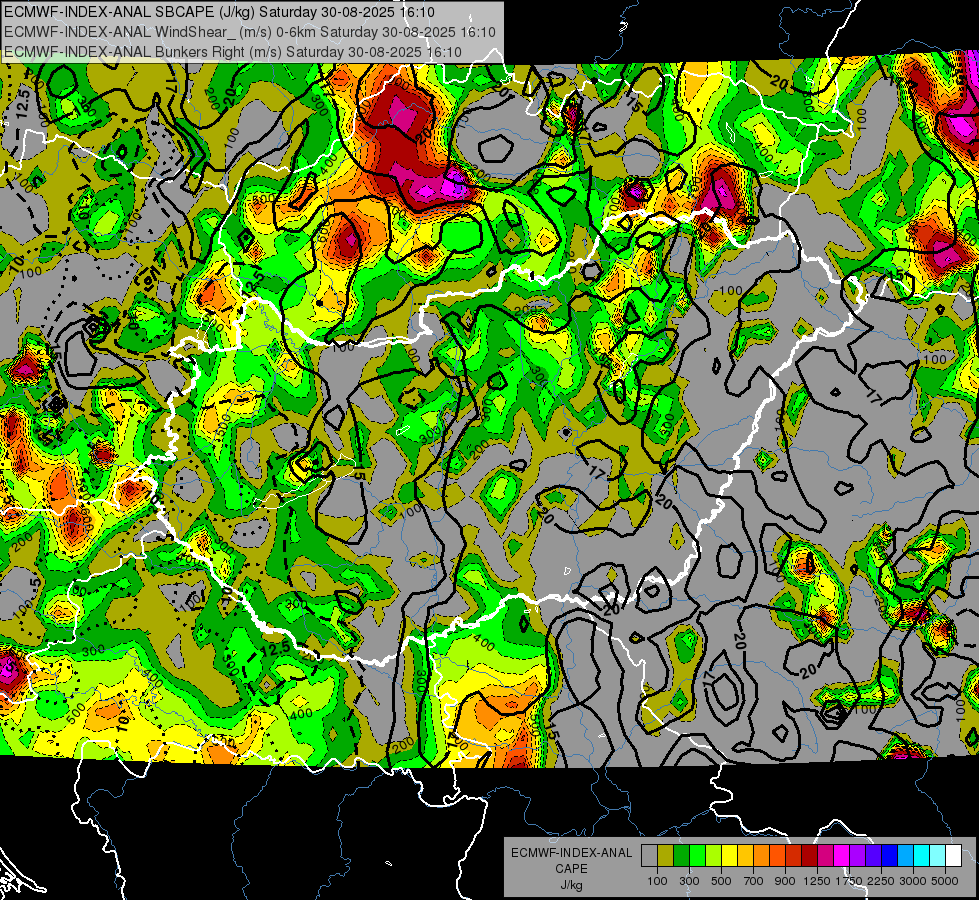The image size is (979, 900).
Task: Click the Bunkers Right title line
Action: click(x=233, y=52)
